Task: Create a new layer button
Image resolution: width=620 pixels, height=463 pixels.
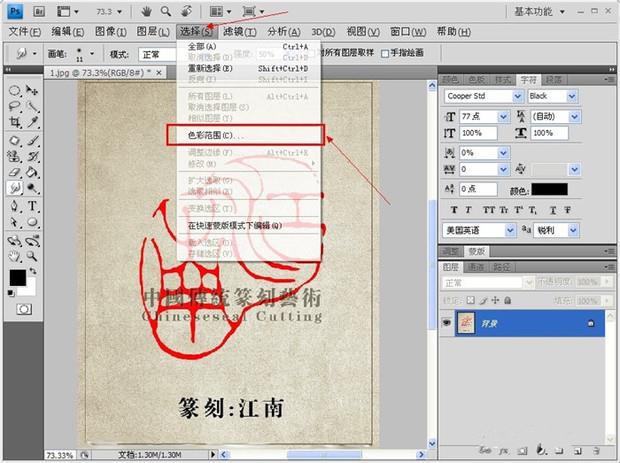Action: [577, 450]
